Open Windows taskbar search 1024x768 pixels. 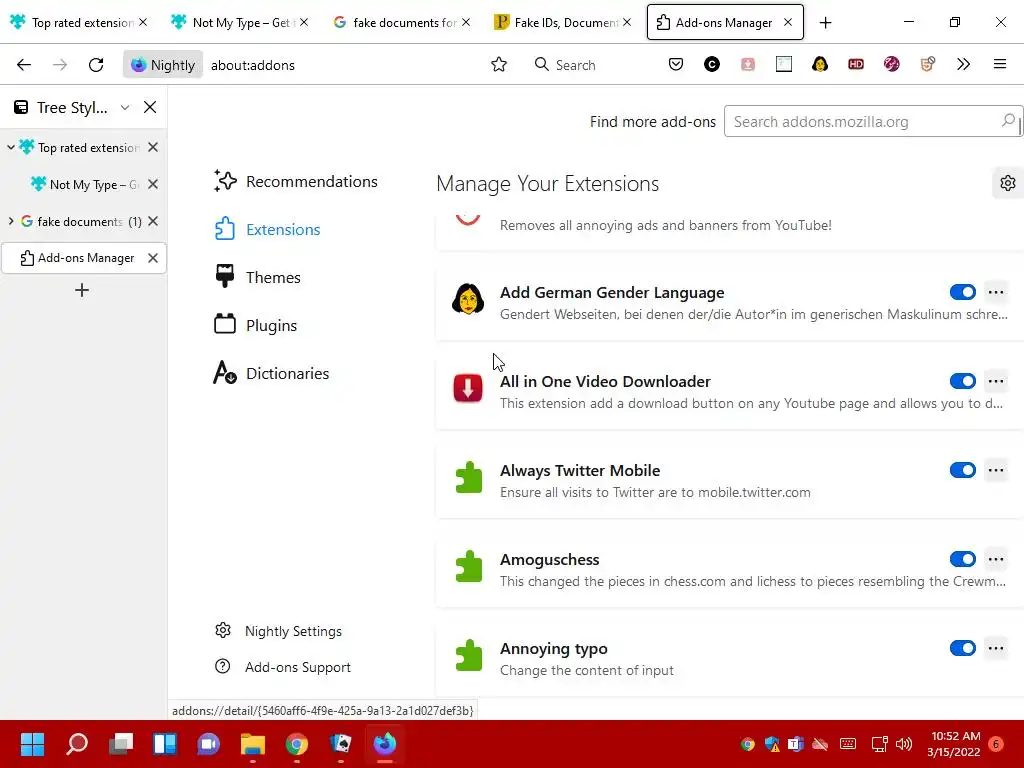[x=77, y=744]
